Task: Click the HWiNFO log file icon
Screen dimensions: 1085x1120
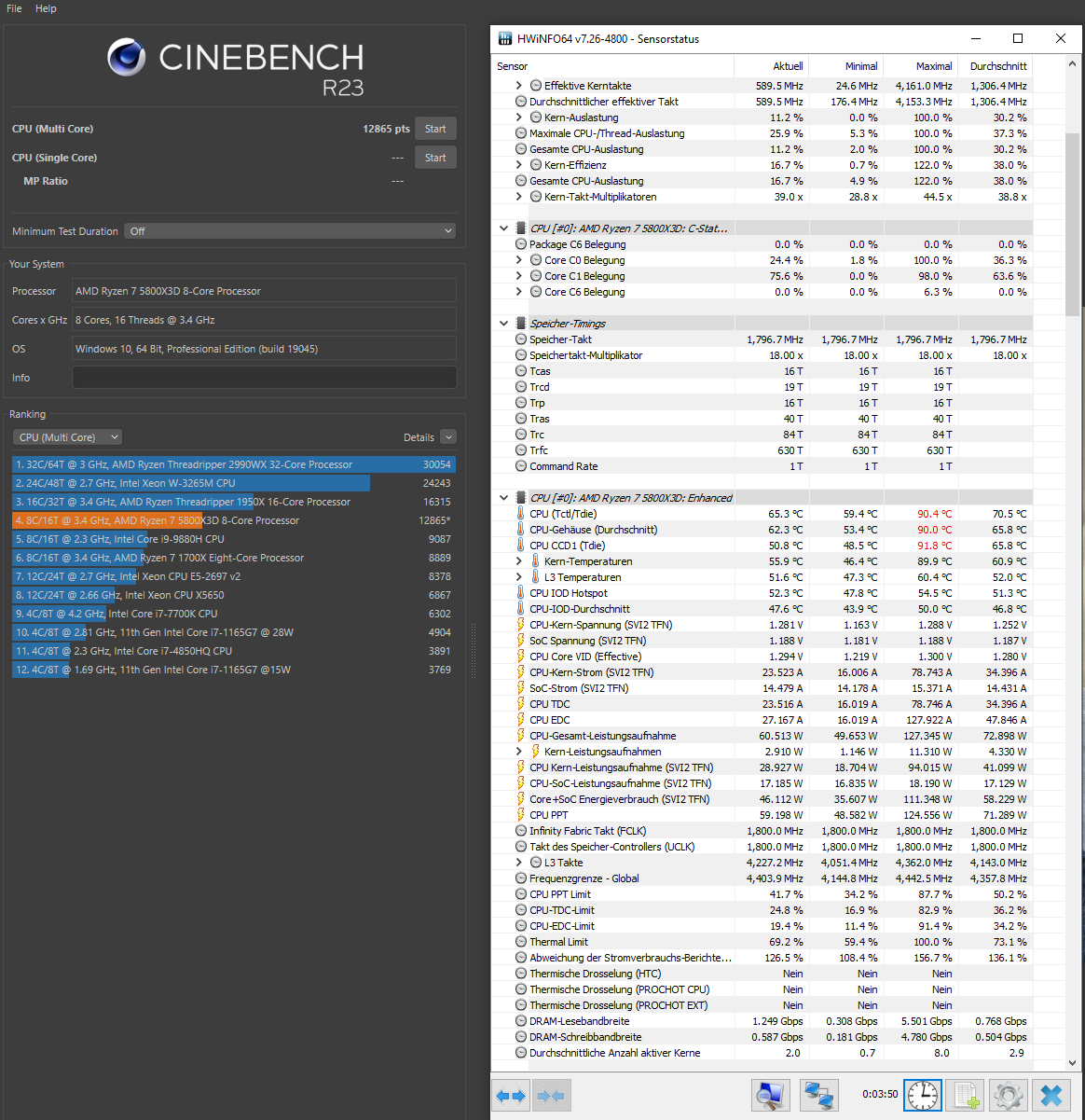Action: (x=966, y=1096)
